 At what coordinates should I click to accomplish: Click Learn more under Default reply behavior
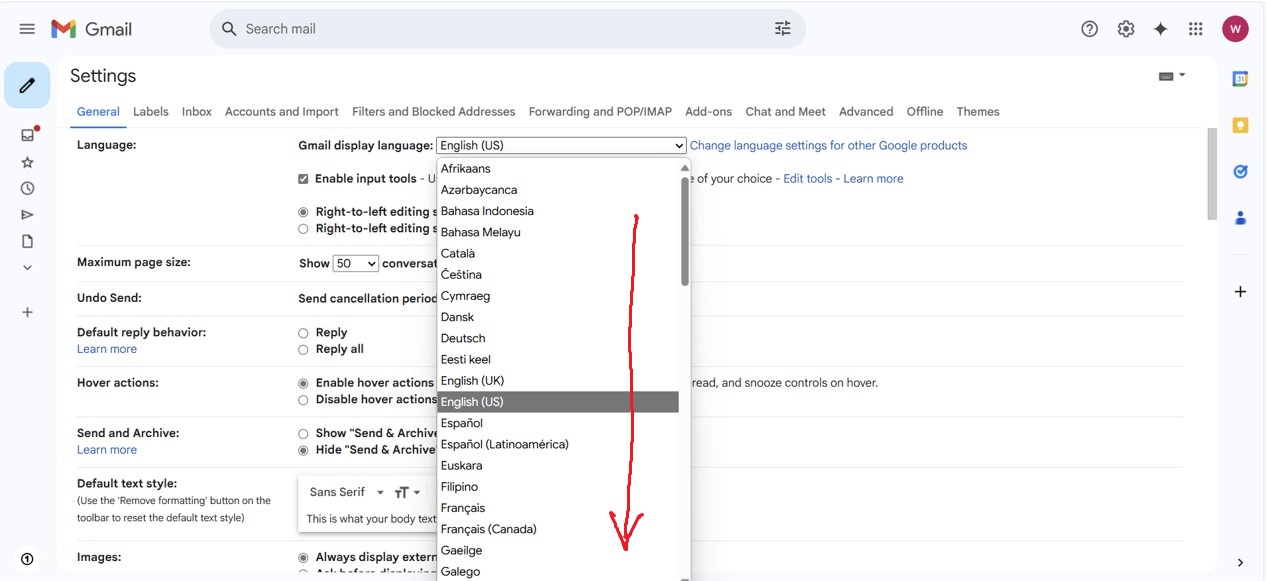coord(107,349)
